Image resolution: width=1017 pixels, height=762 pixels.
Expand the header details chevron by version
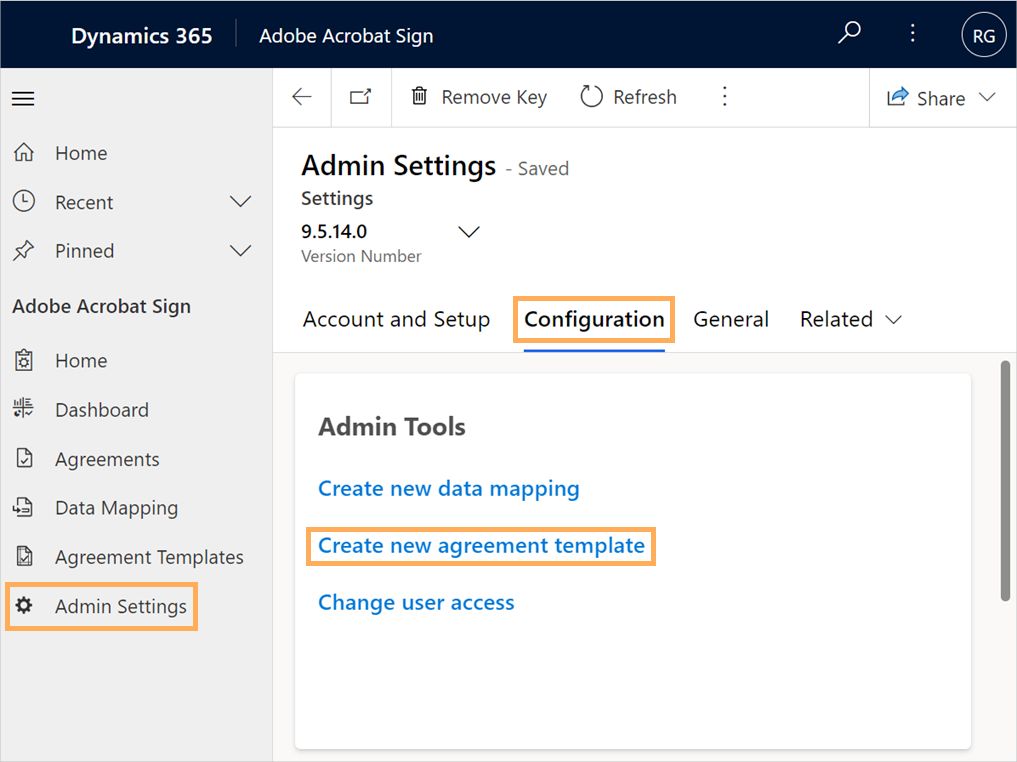click(469, 232)
